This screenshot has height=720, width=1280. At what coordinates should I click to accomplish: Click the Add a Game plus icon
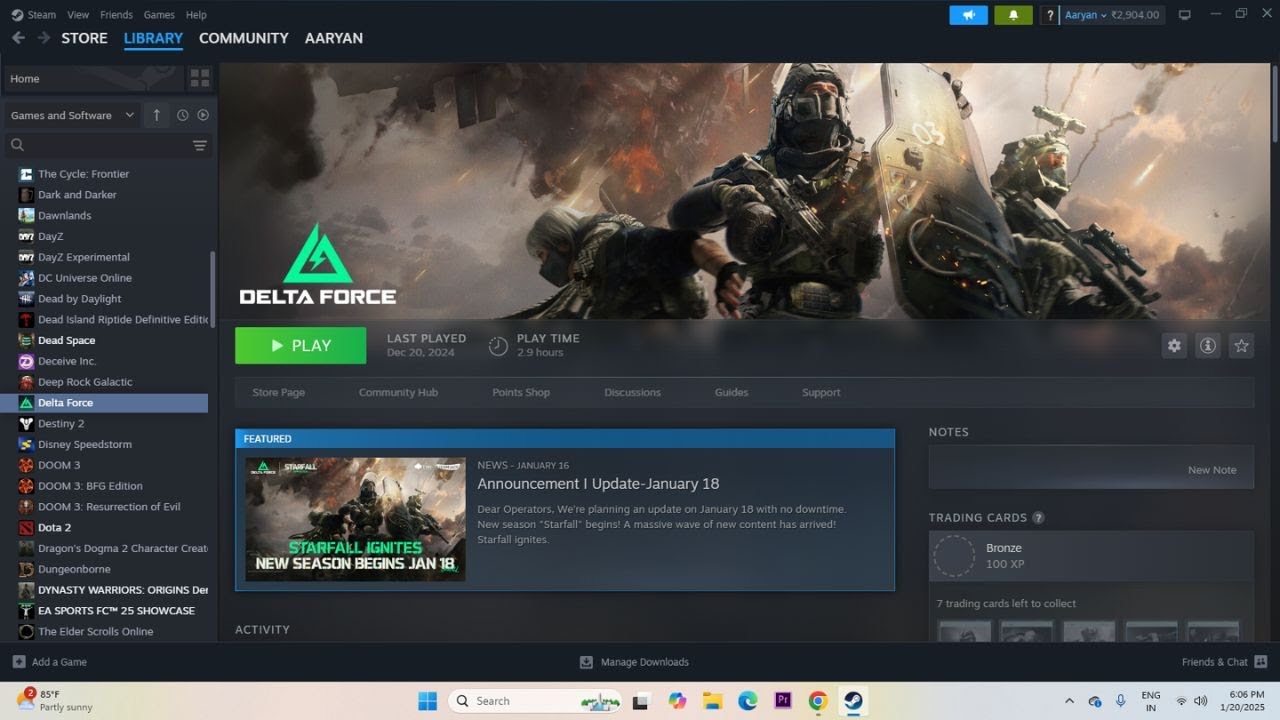click(18, 662)
